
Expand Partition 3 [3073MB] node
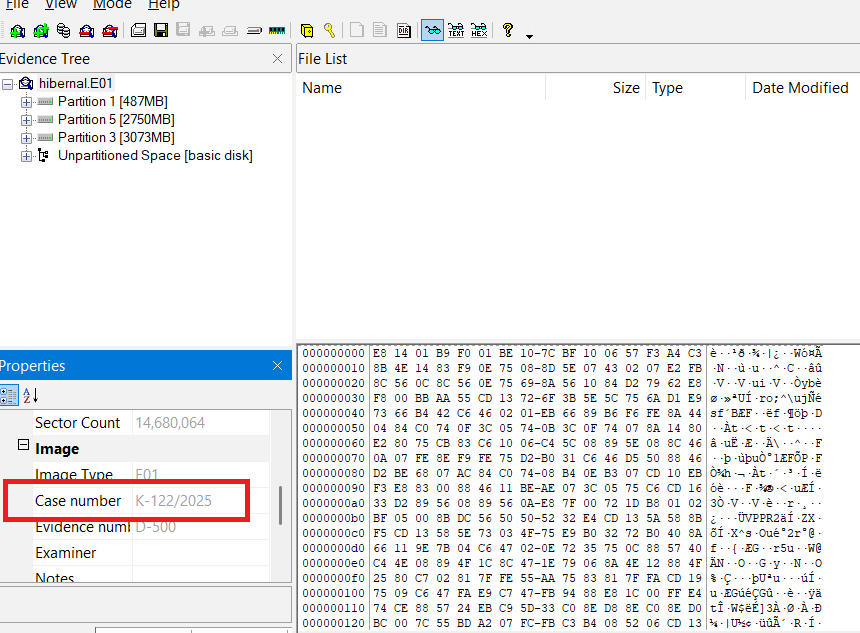(x=26, y=138)
